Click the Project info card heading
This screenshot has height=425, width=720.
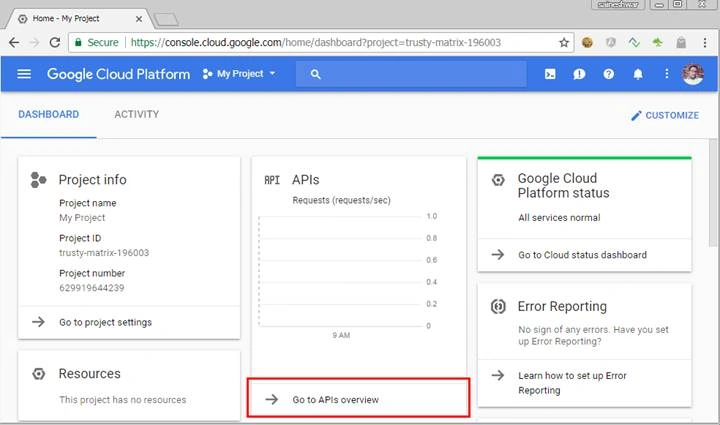(x=92, y=180)
